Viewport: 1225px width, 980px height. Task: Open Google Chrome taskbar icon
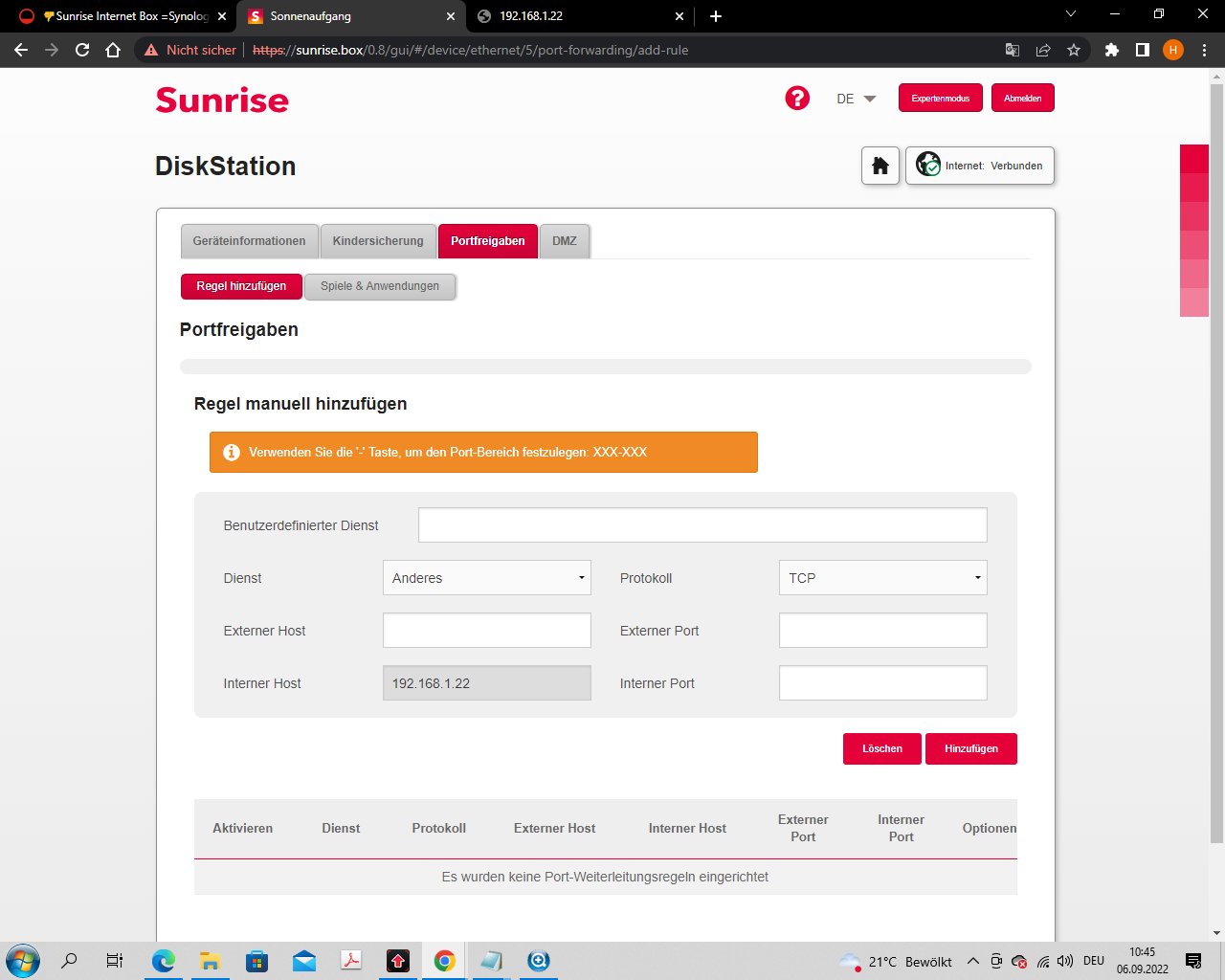click(x=445, y=961)
